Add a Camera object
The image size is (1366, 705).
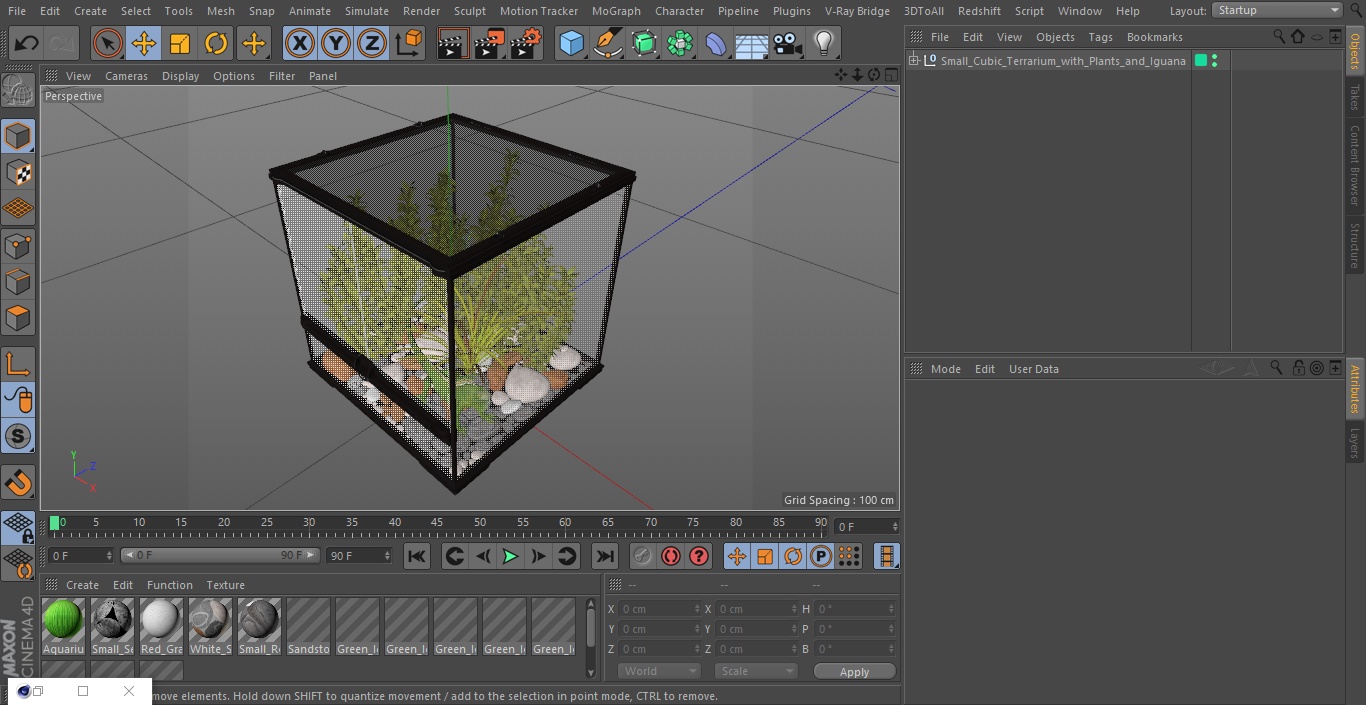tap(788, 43)
